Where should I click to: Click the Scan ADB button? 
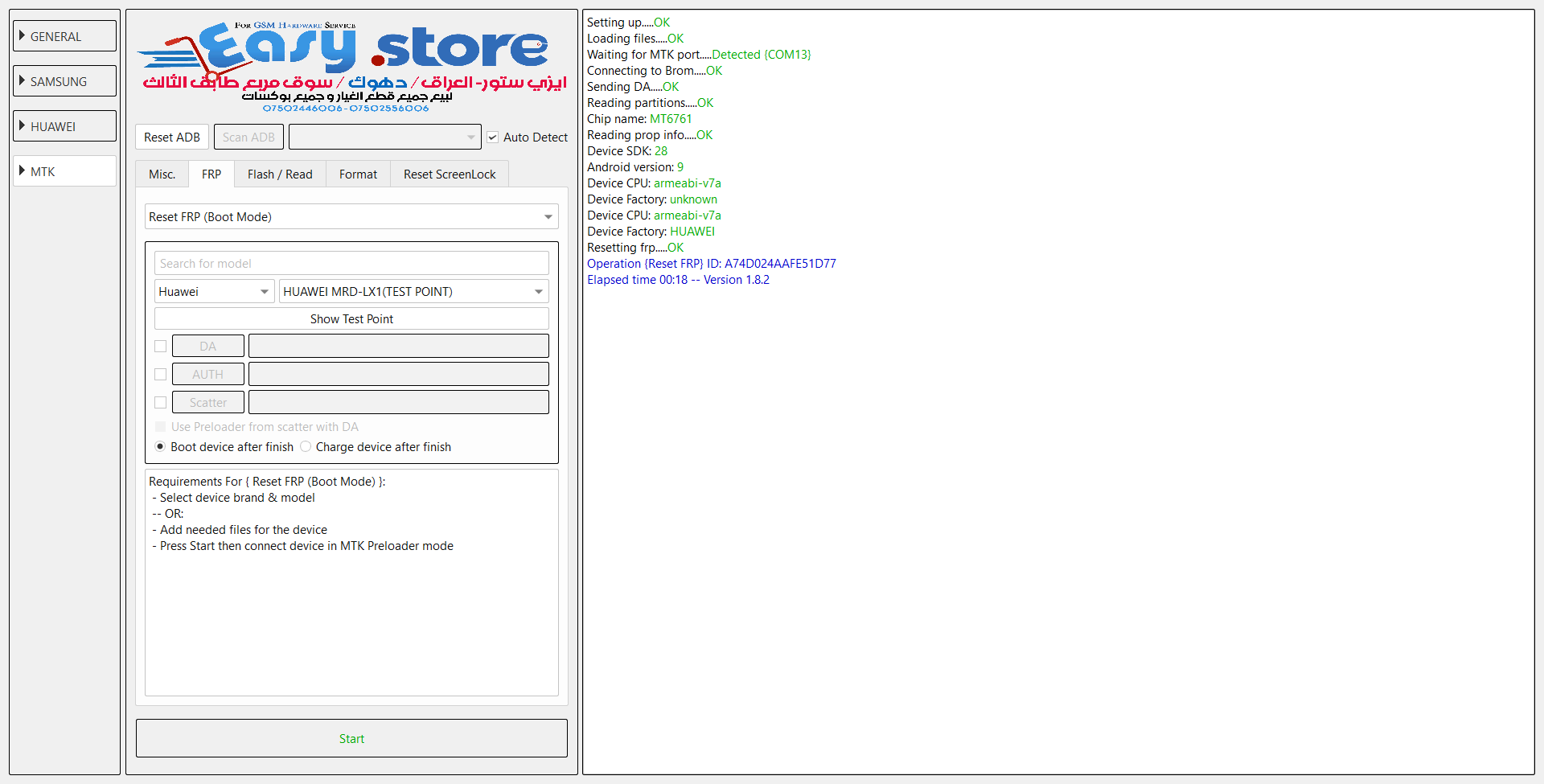pyautogui.click(x=248, y=138)
